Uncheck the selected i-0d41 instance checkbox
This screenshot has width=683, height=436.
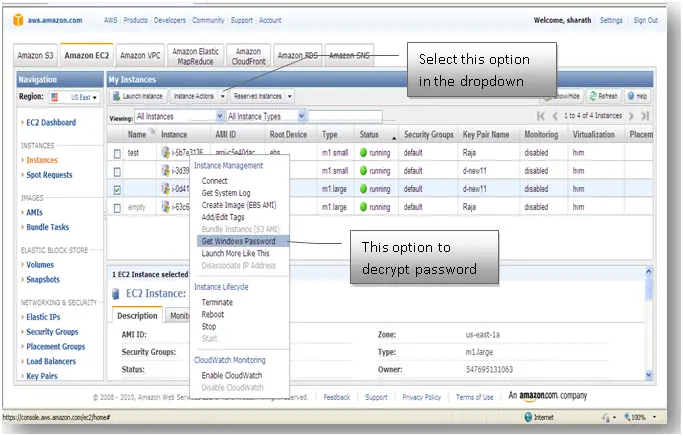tap(117, 190)
